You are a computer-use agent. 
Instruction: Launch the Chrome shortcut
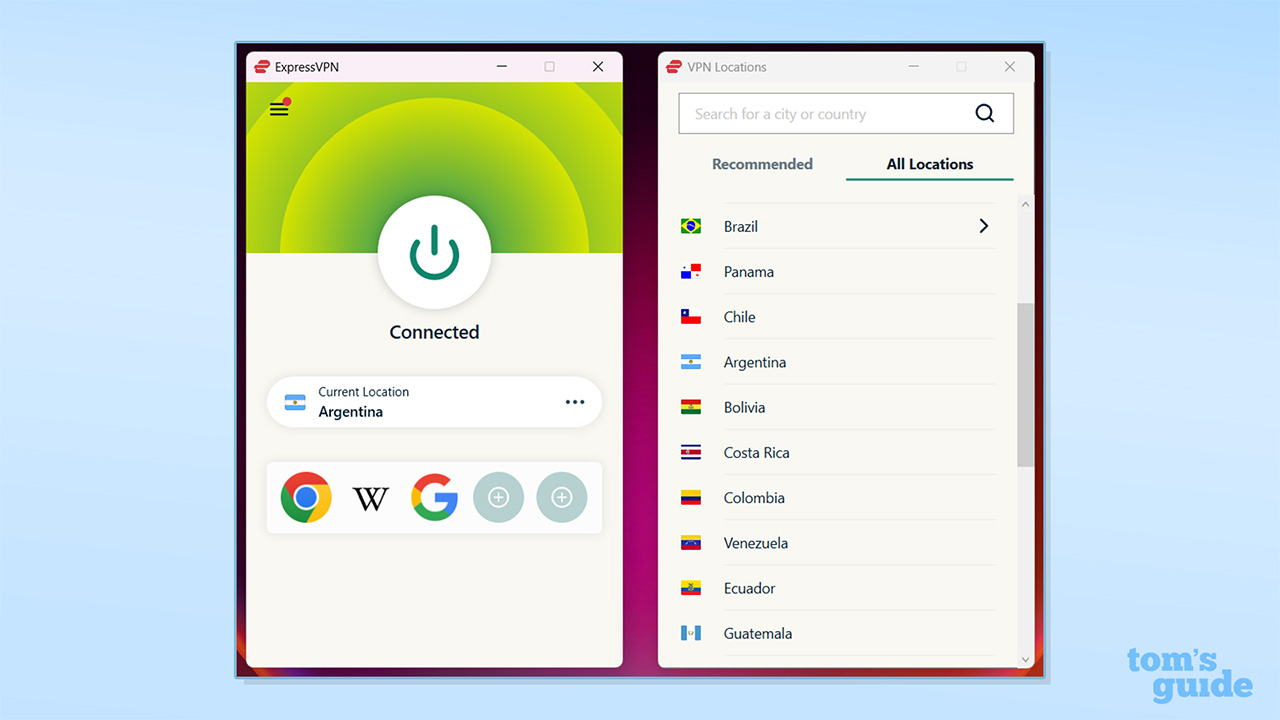pyautogui.click(x=306, y=497)
